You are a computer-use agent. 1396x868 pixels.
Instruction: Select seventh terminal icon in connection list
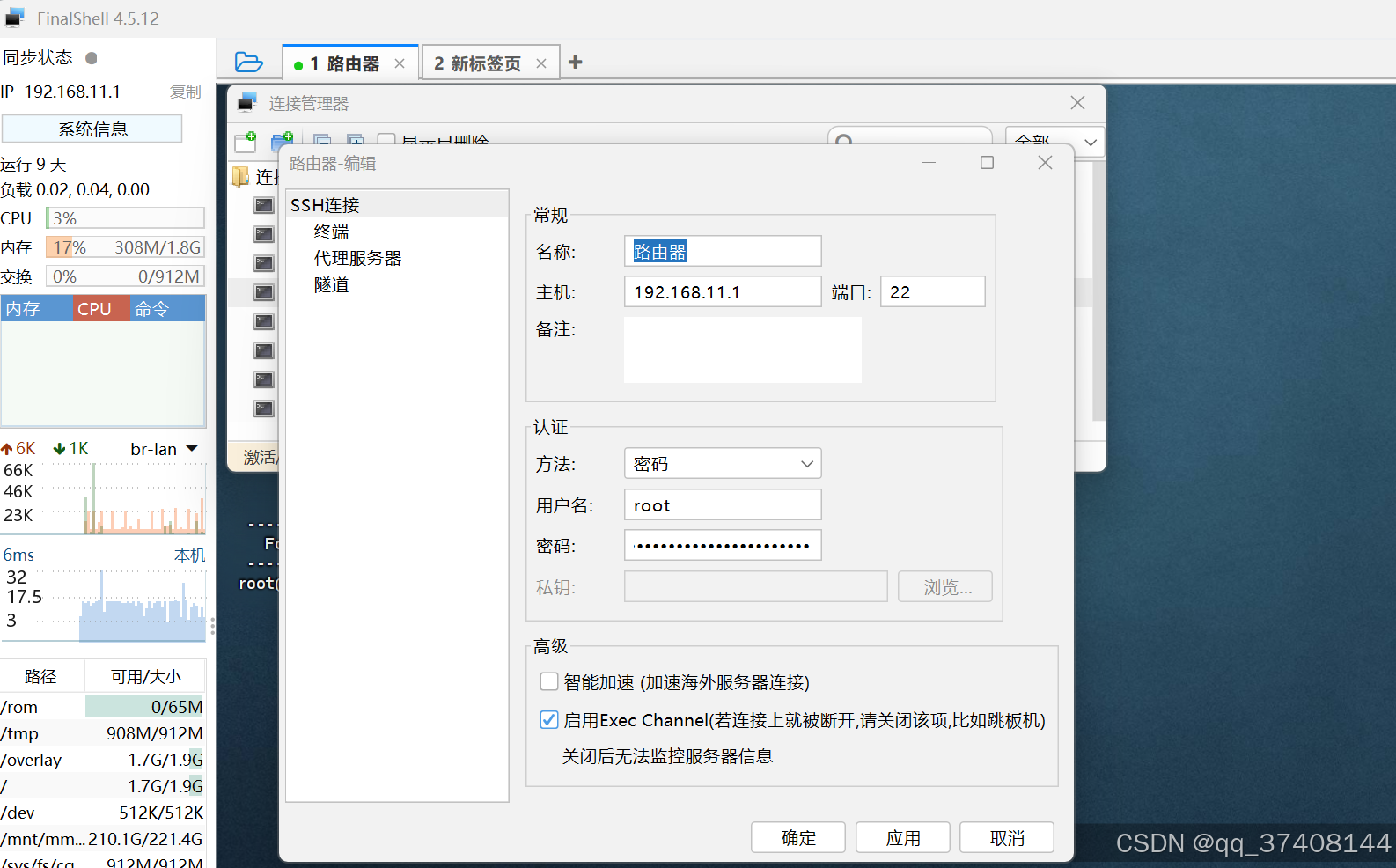pyautogui.click(x=263, y=379)
